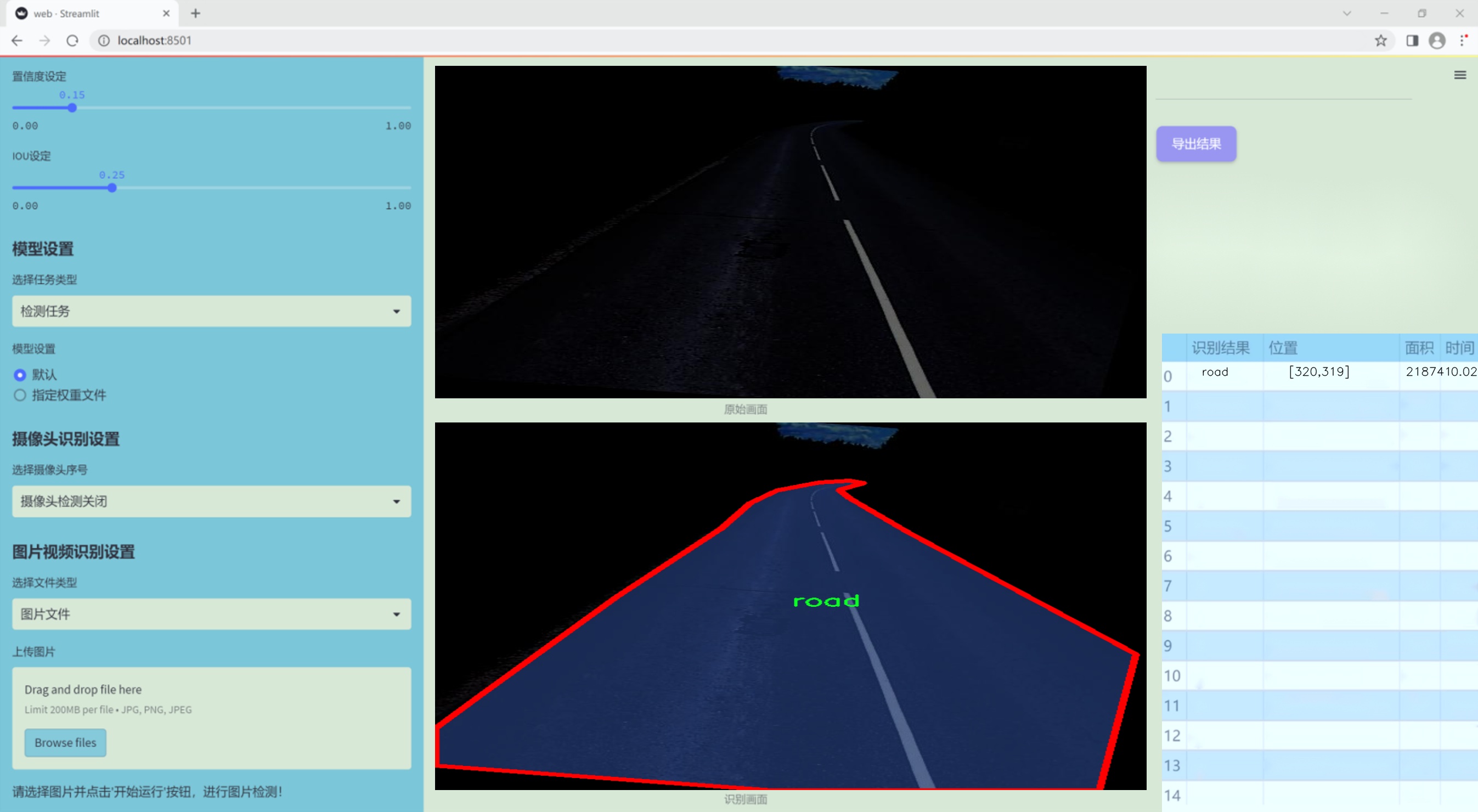Click the Browse files button

65,742
